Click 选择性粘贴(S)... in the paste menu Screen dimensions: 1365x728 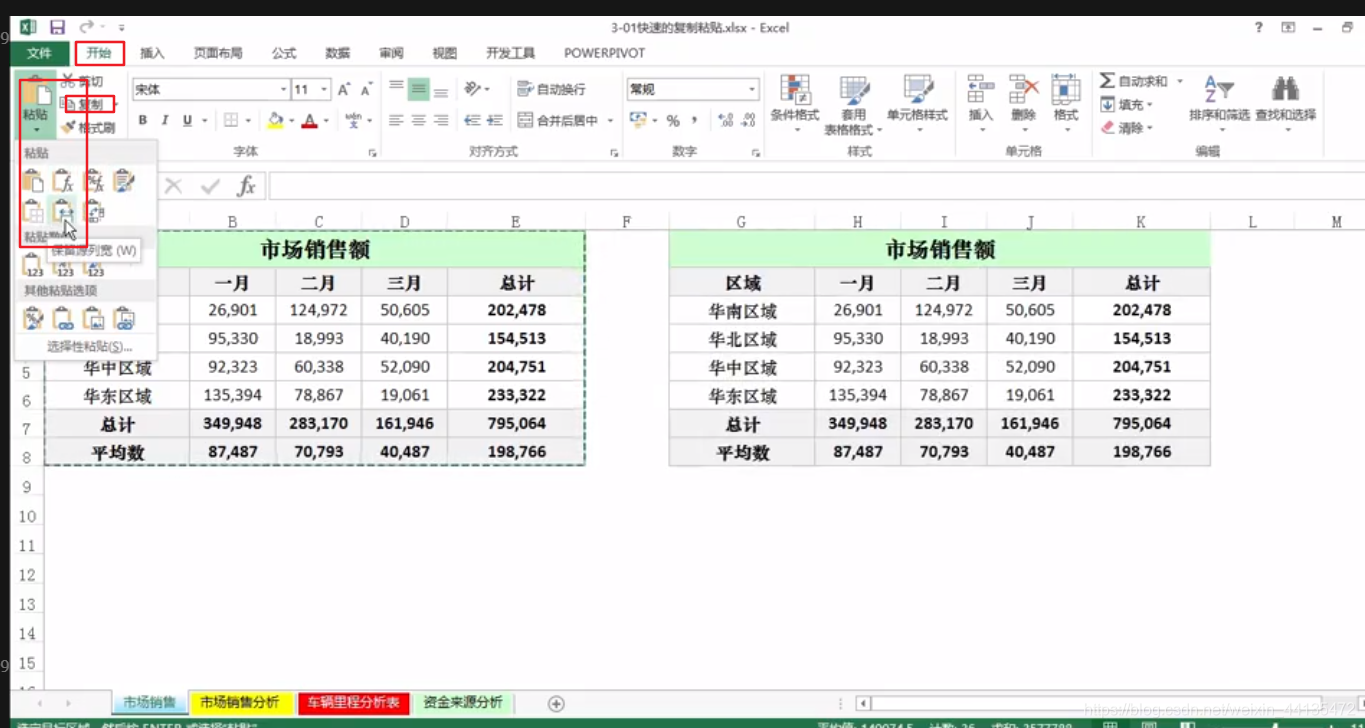pyautogui.click(x=89, y=348)
